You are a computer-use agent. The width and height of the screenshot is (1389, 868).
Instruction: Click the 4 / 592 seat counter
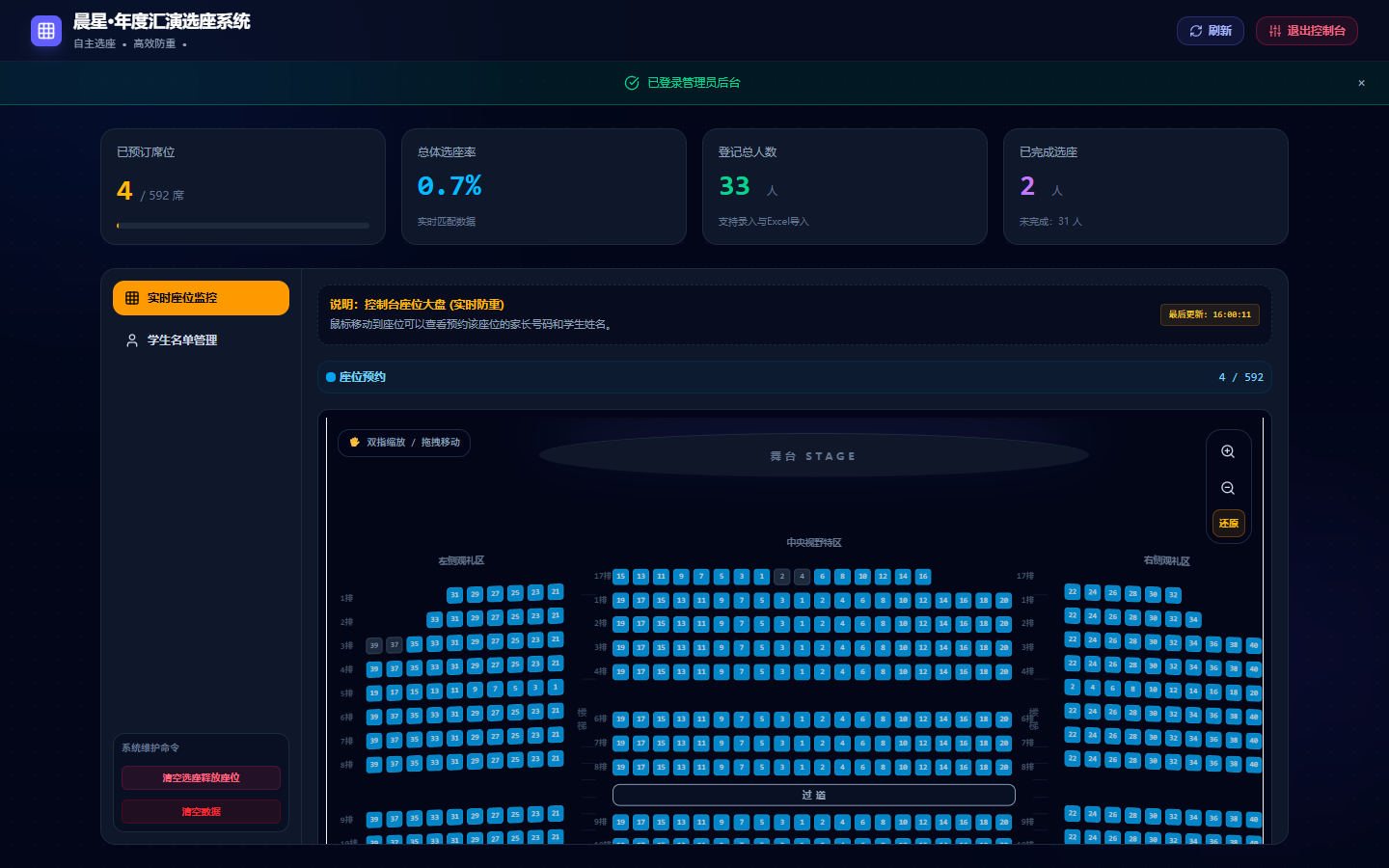click(x=1240, y=377)
